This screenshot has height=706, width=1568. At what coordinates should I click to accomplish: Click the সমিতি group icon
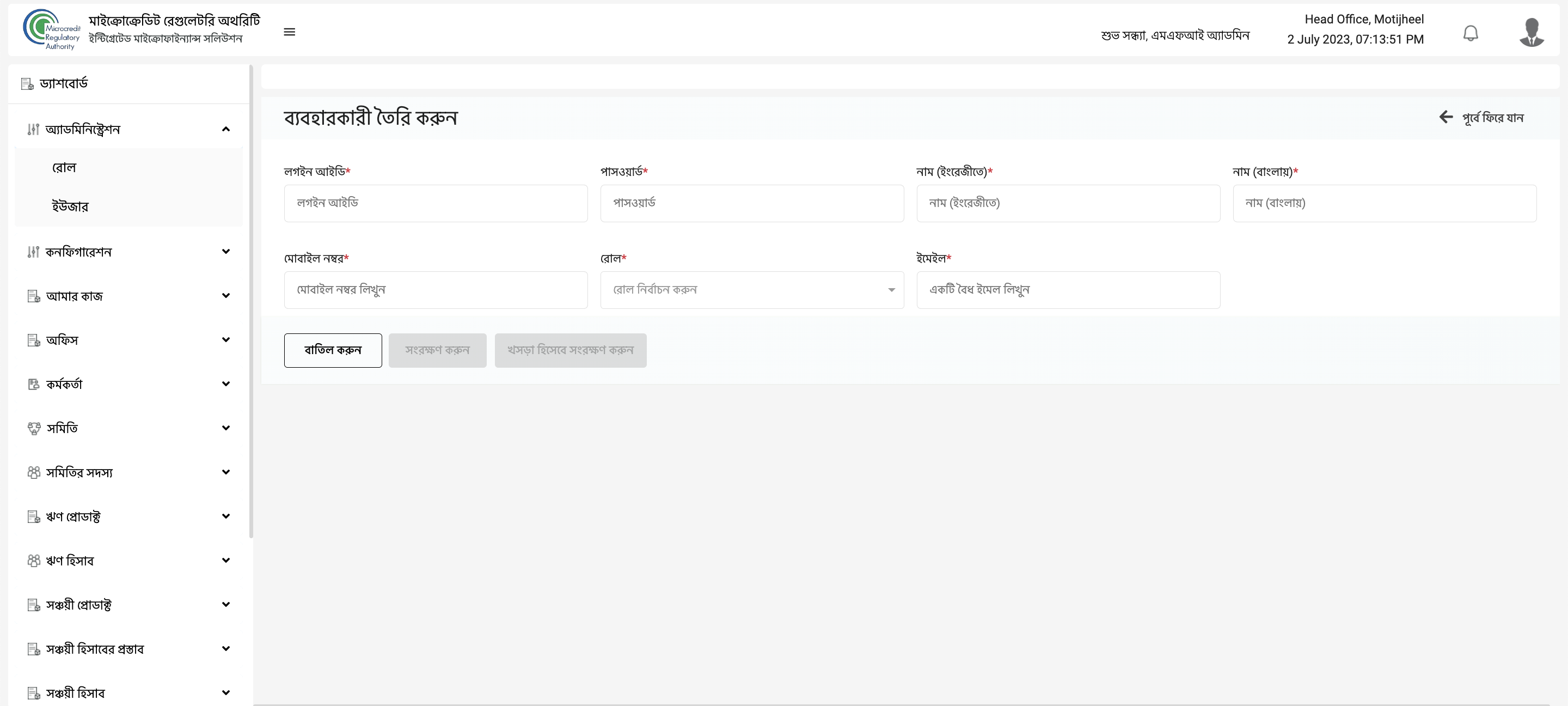34,428
